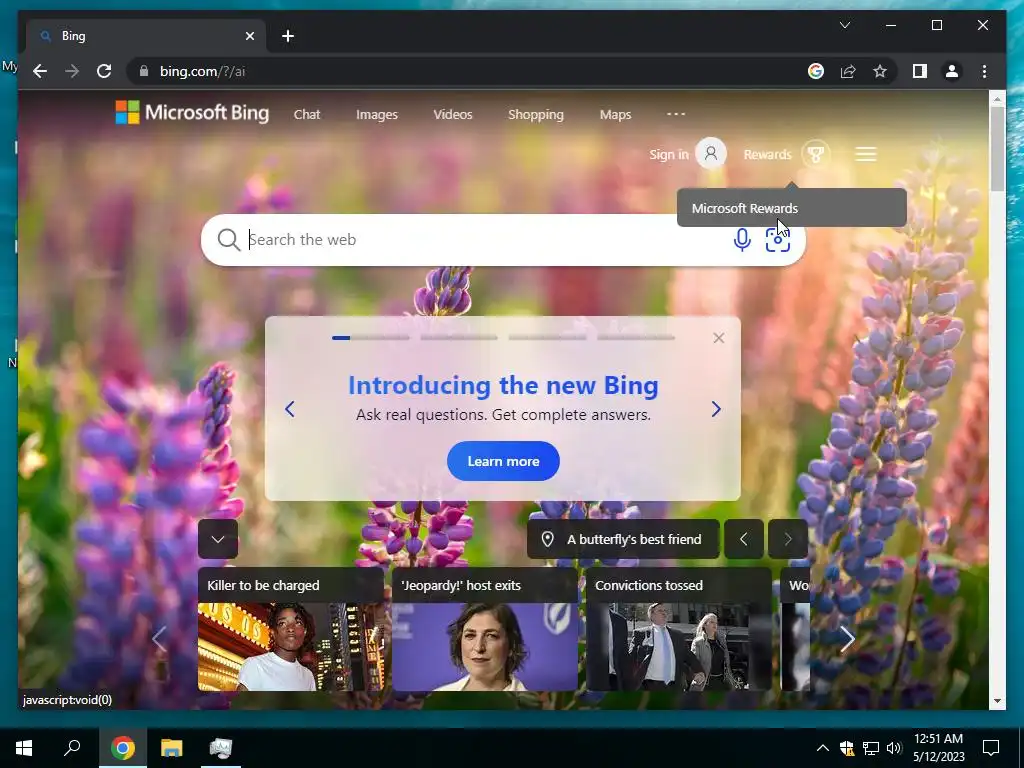
Task: Open the Maps tab in Bing
Action: [x=615, y=114]
